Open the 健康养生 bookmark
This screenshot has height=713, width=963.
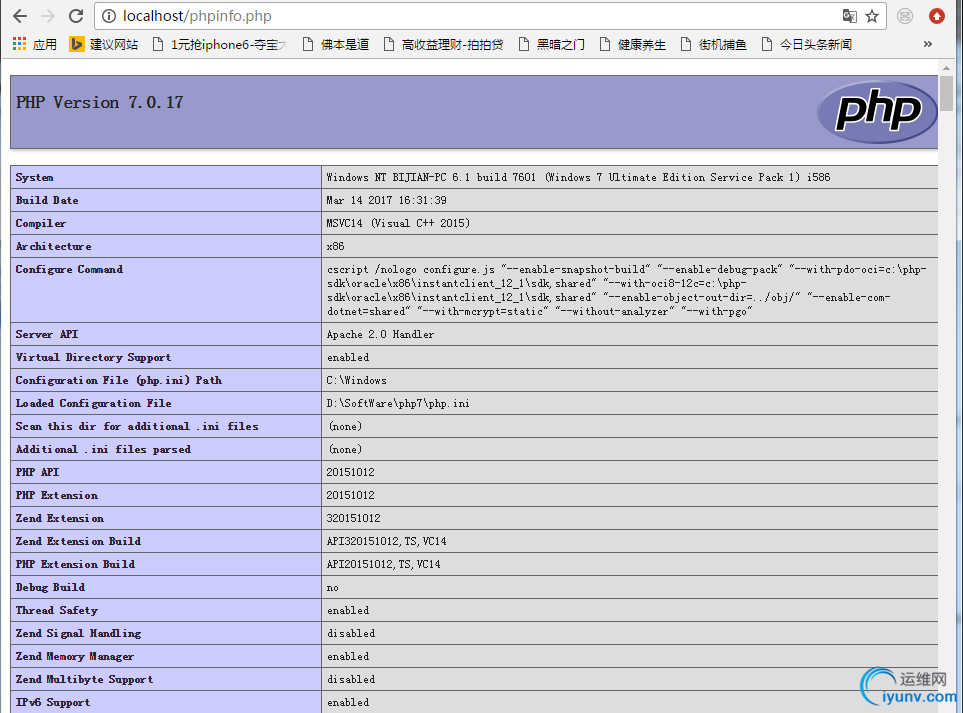pos(633,44)
